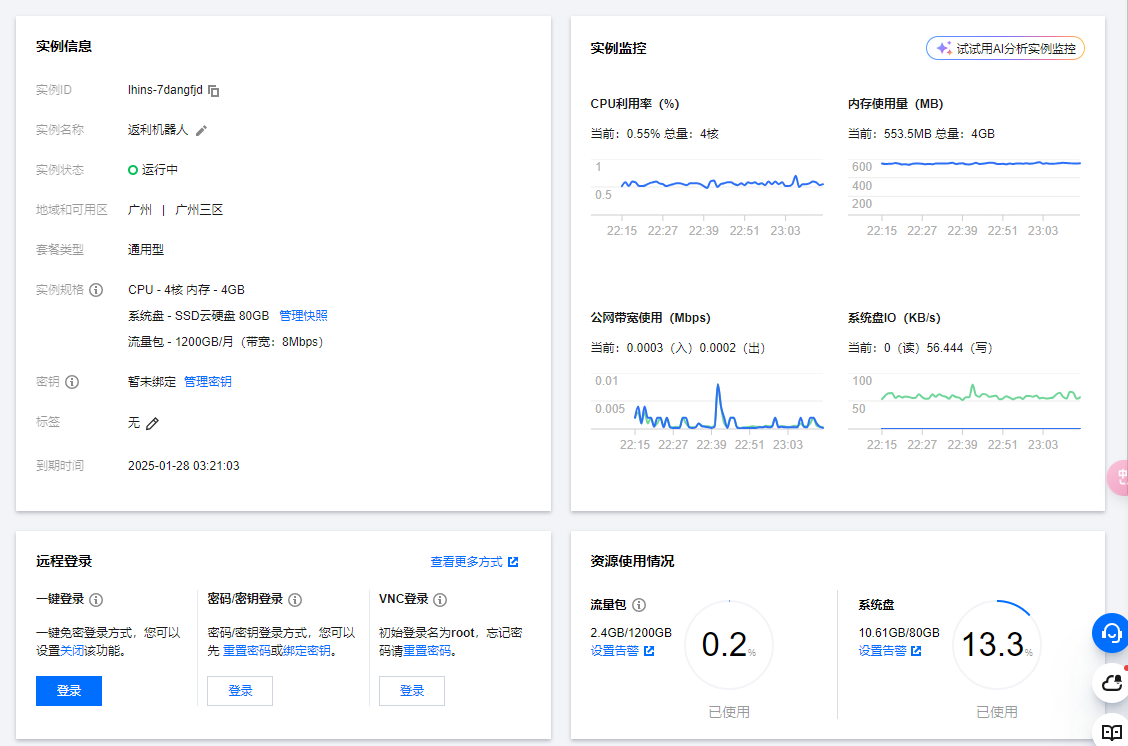Open info tooltip next to 实例规格
This screenshot has height=746, width=1128.
(x=96, y=290)
